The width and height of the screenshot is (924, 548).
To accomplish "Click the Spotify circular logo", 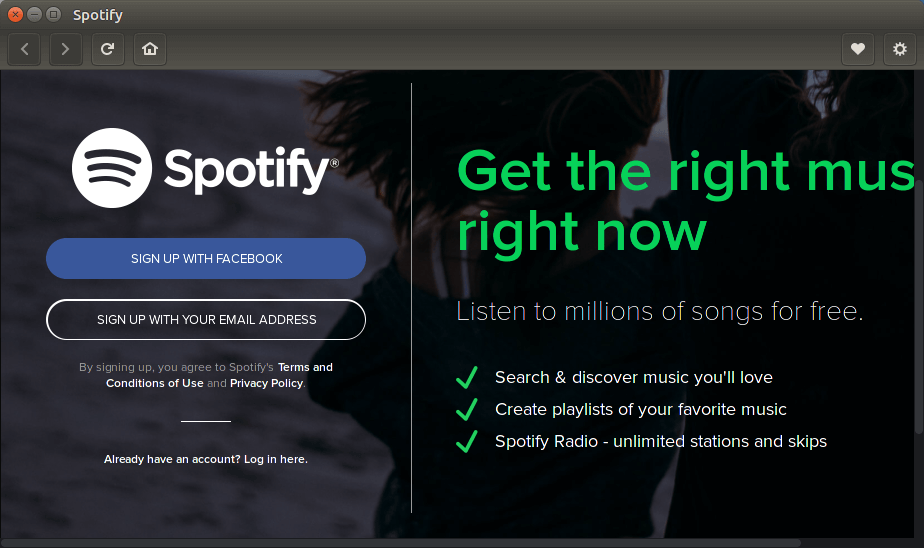I will click(x=112, y=168).
